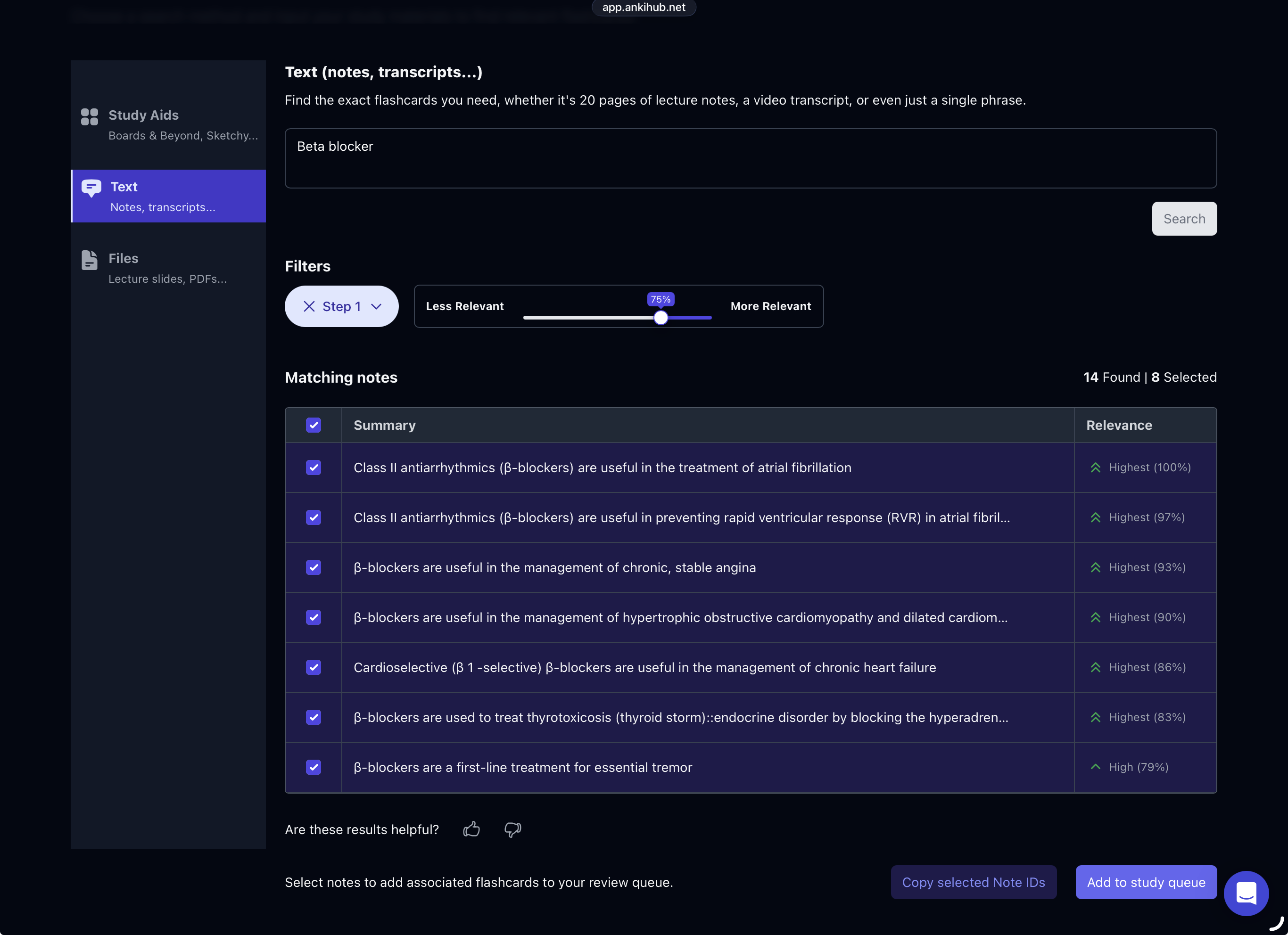Click the essential tremor note summary text
This screenshot has width=1288, height=935.
(523, 768)
